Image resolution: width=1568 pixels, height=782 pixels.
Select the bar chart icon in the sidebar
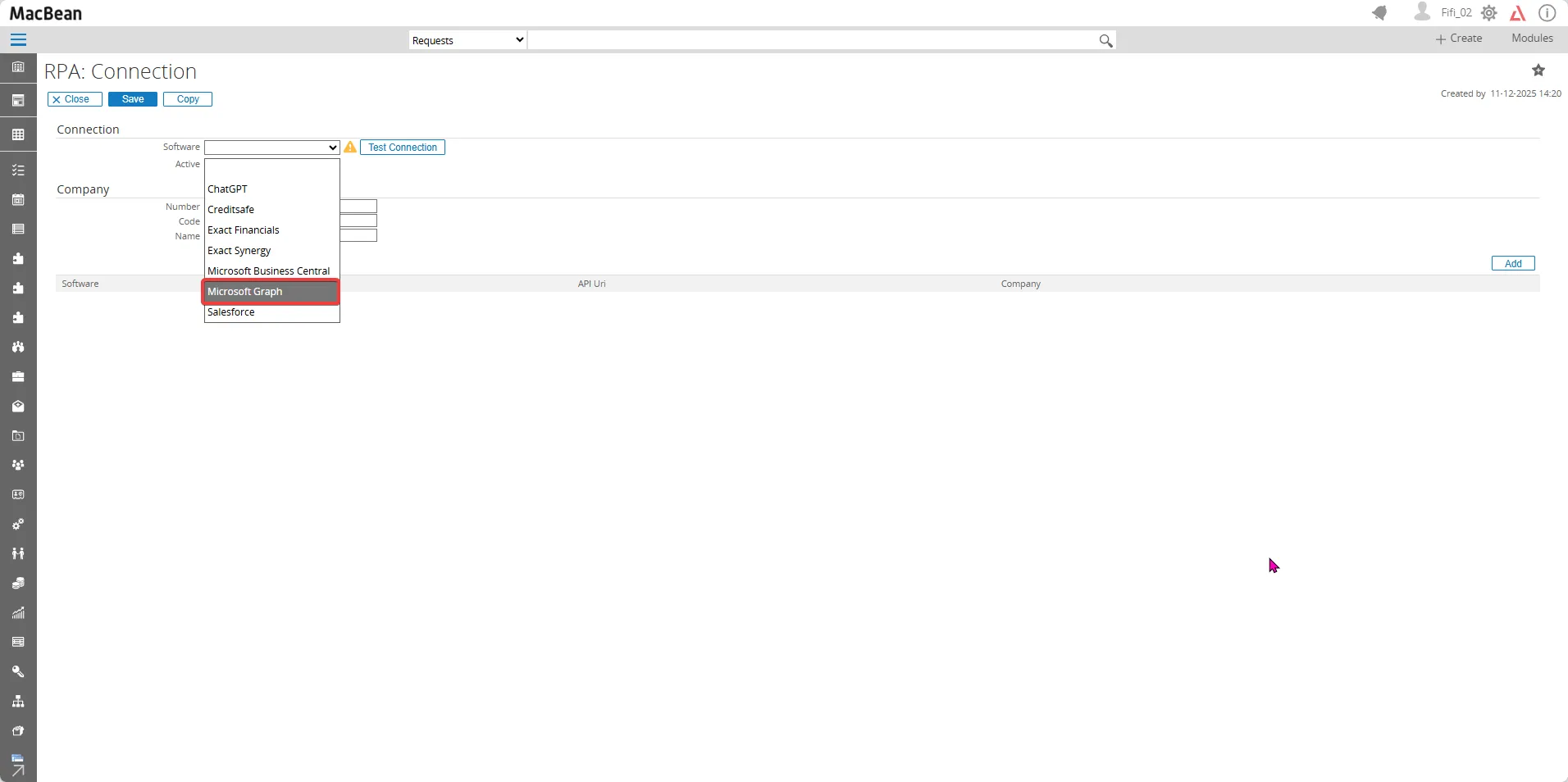pos(18,612)
